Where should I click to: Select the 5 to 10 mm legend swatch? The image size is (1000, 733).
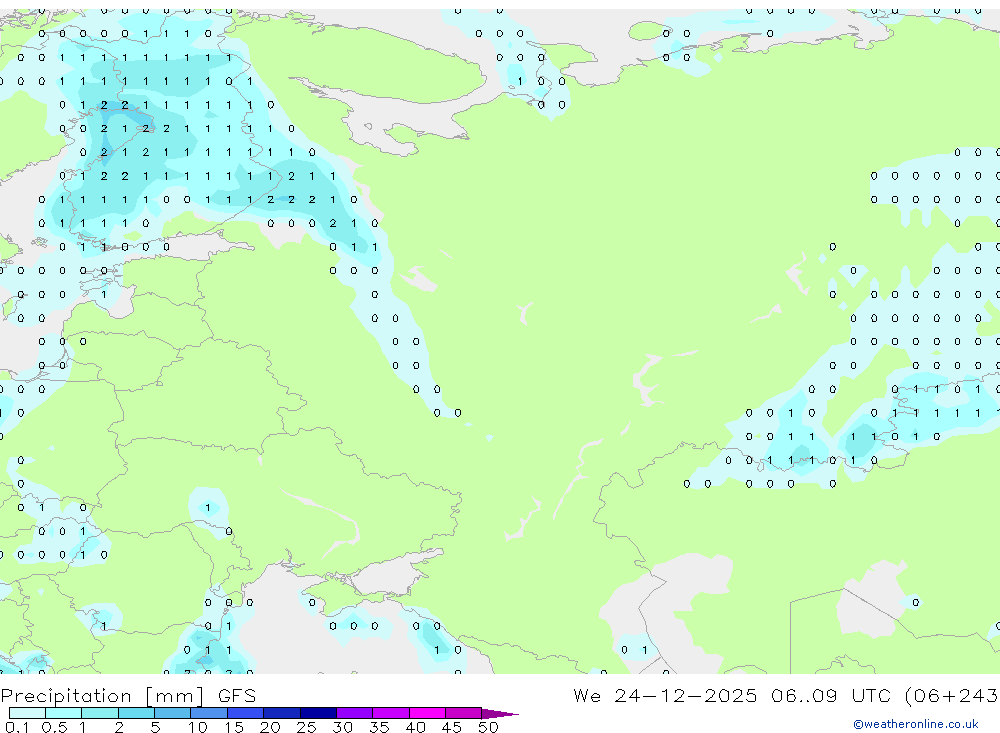tap(173, 713)
